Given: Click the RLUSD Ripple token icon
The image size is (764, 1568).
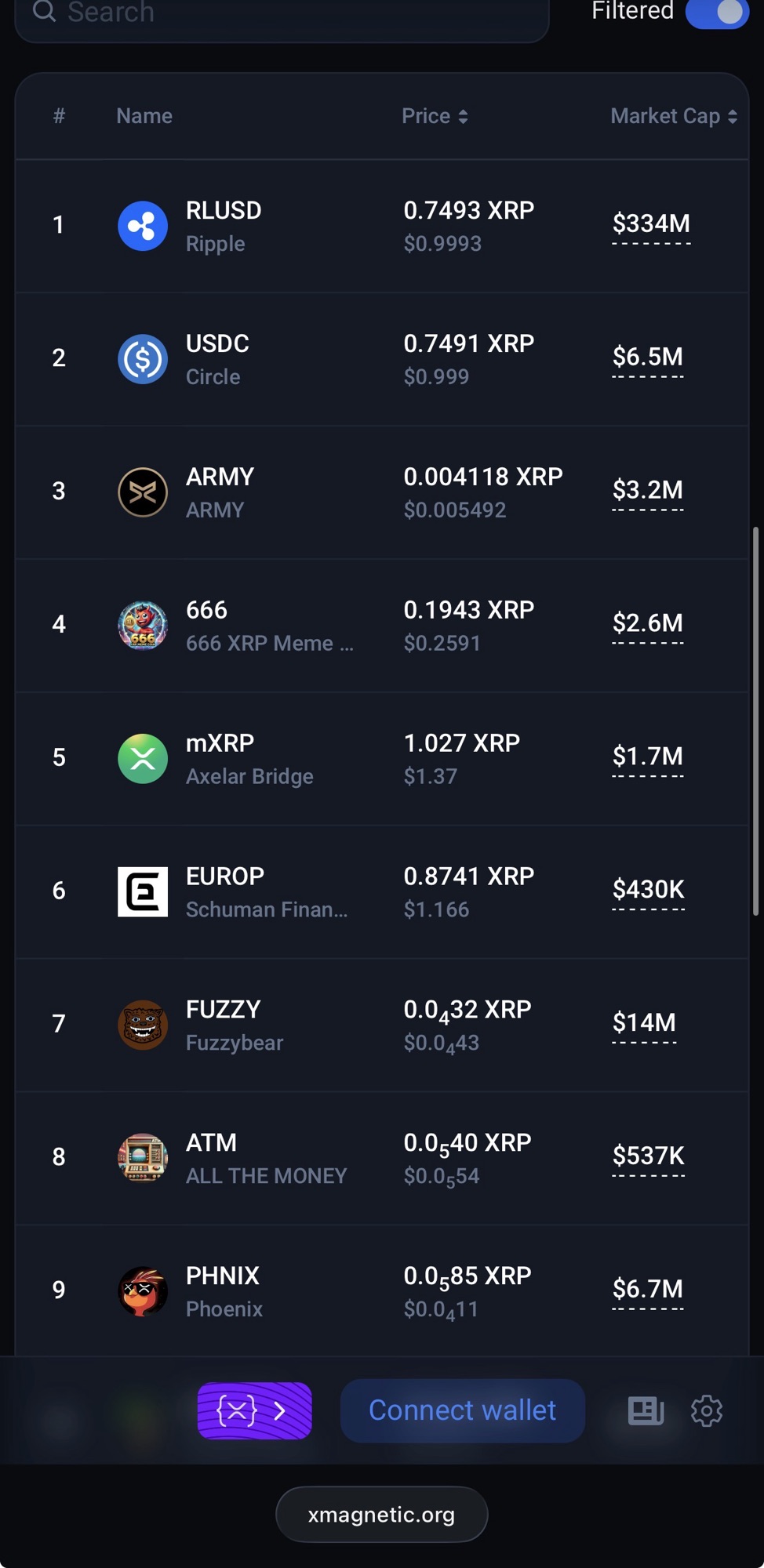Looking at the screenshot, I should point(142,226).
